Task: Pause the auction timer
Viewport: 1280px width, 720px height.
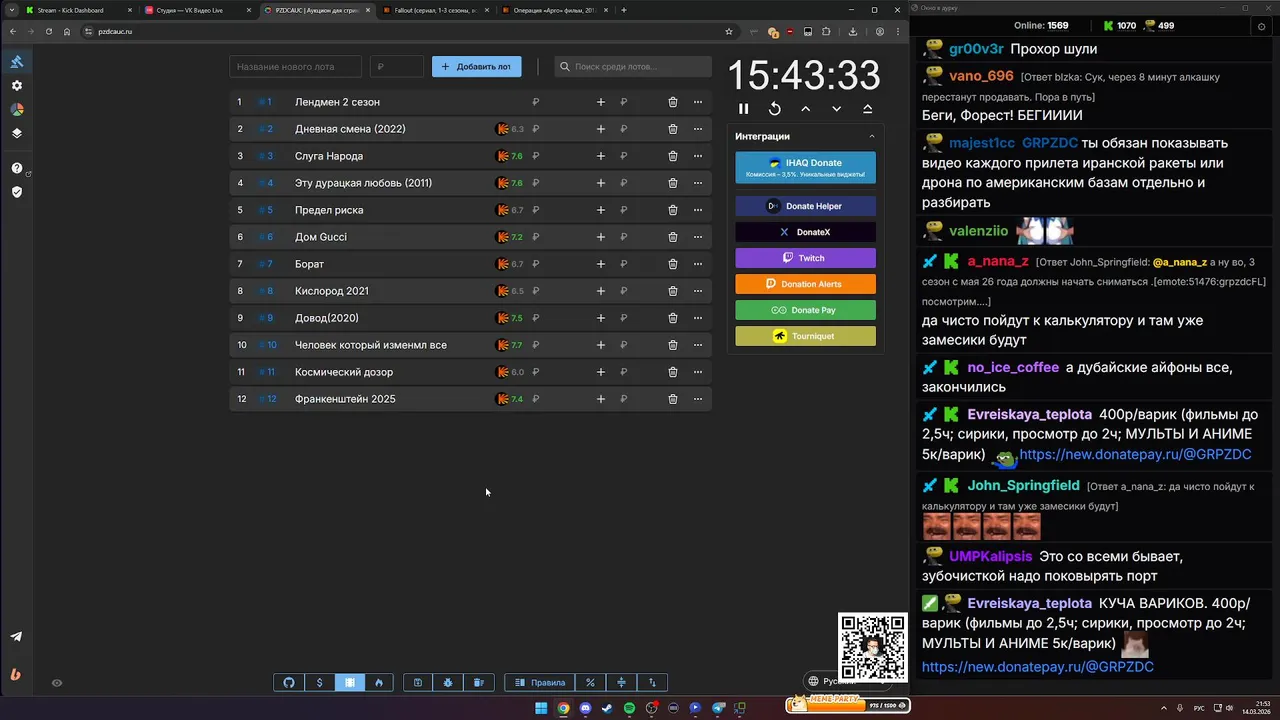Action: point(743,109)
